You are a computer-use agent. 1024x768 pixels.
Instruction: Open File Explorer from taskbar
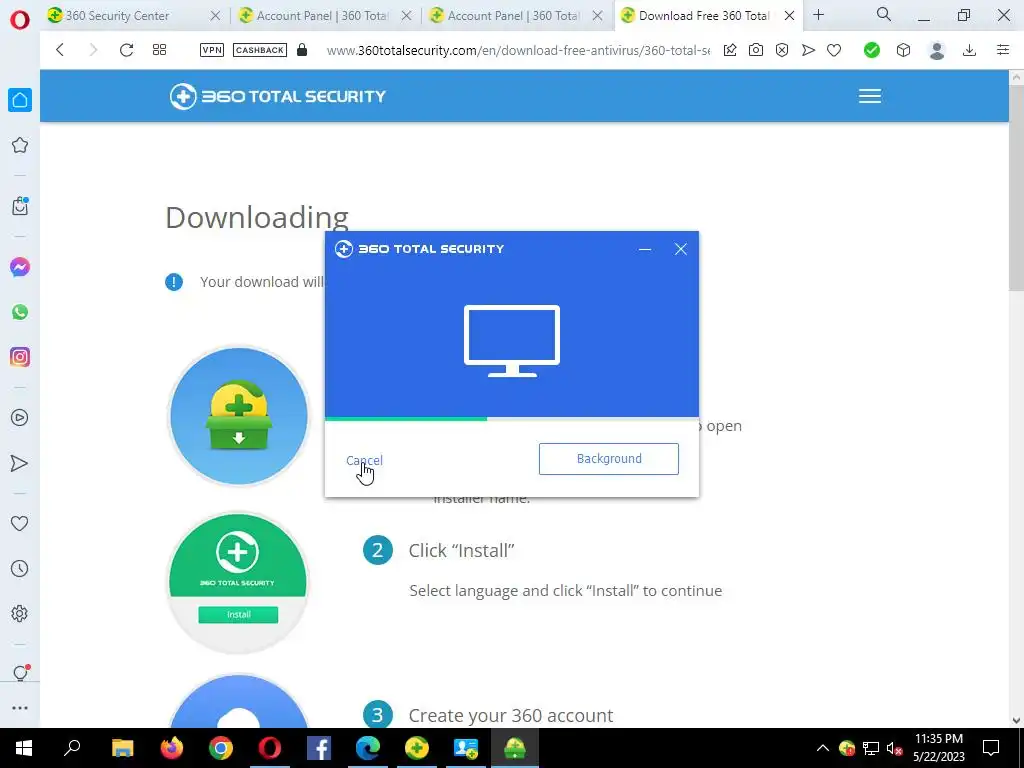point(122,748)
